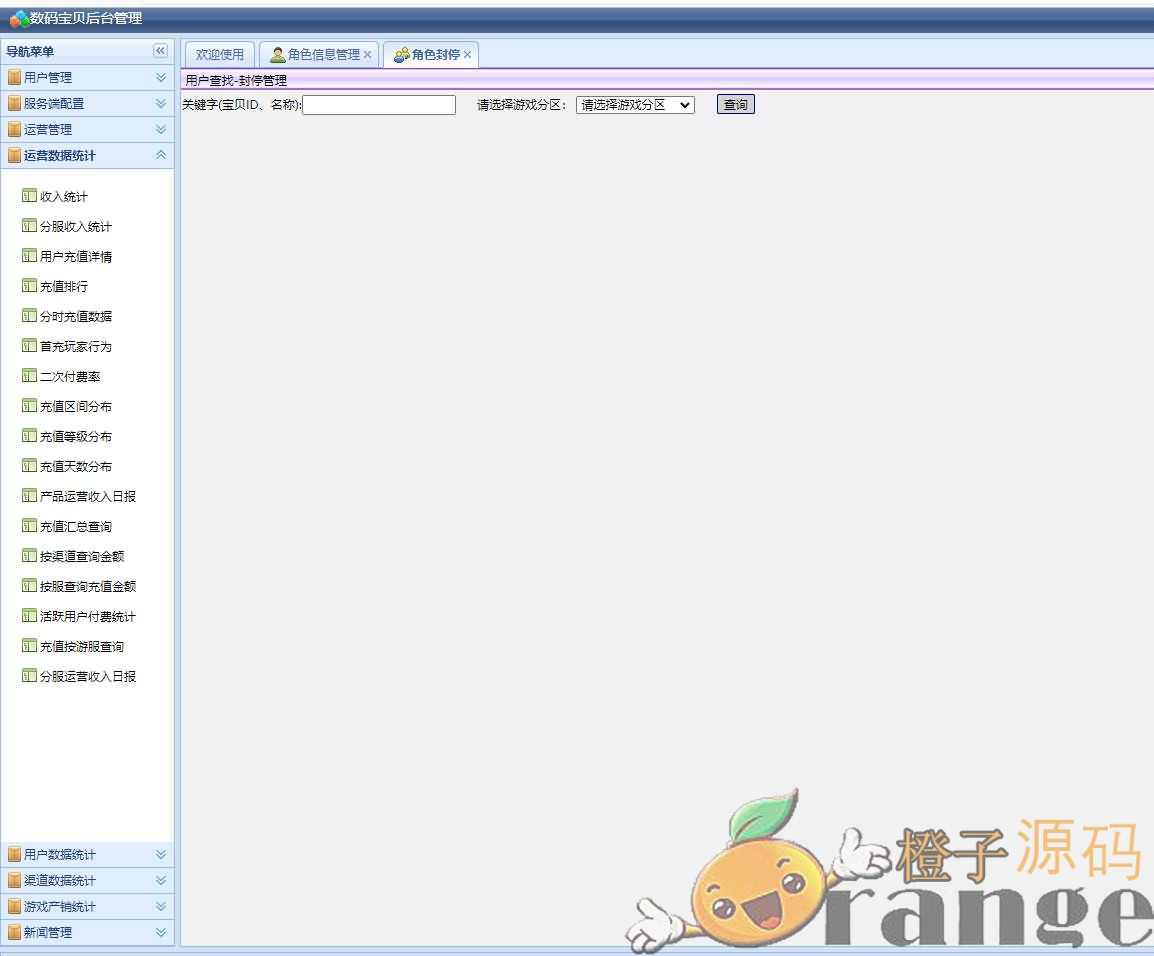Open the 请选择游戏分区 dropdown
1154x956 pixels.
pos(635,105)
